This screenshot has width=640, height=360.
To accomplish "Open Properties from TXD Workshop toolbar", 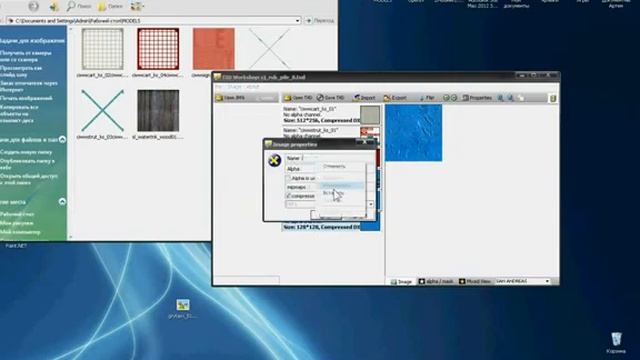I will pos(477,98).
